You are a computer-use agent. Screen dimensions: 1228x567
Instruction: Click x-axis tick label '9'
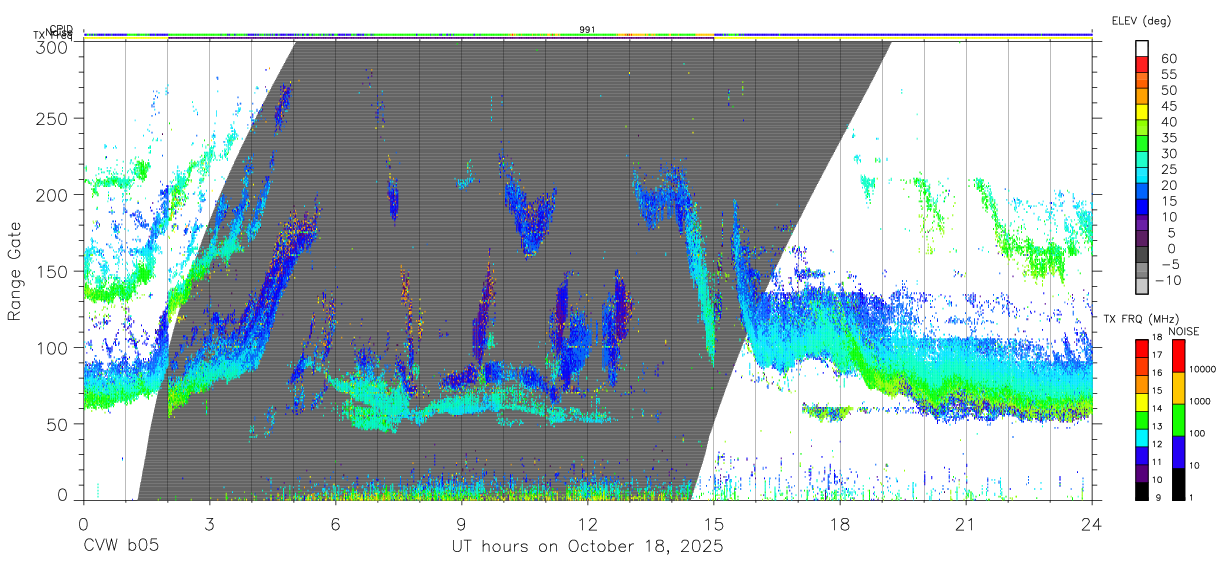pyautogui.click(x=461, y=524)
